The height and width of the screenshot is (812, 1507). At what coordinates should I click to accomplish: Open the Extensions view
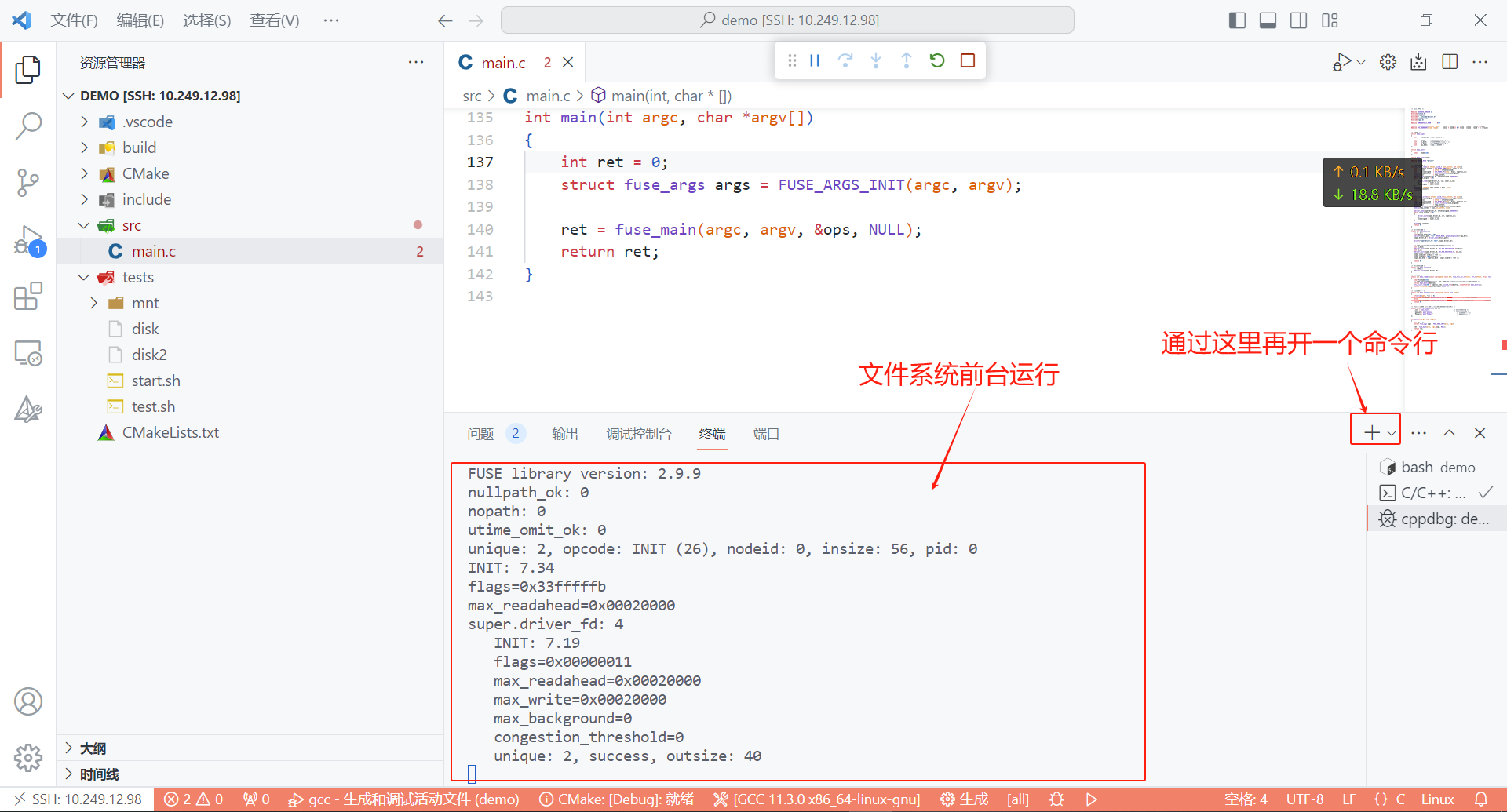tap(28, 297)
